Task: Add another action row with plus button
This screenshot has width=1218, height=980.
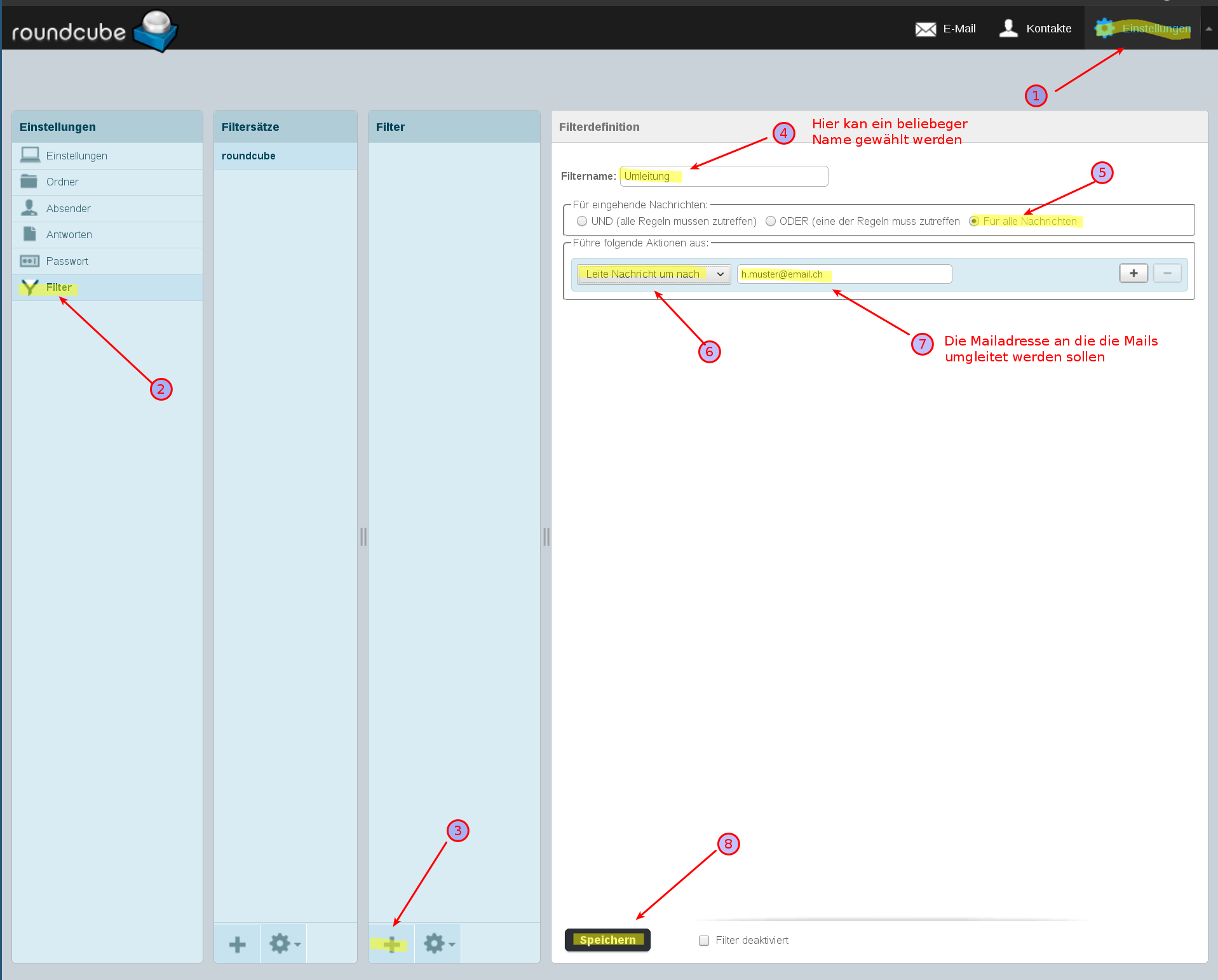Action: 1133,273
